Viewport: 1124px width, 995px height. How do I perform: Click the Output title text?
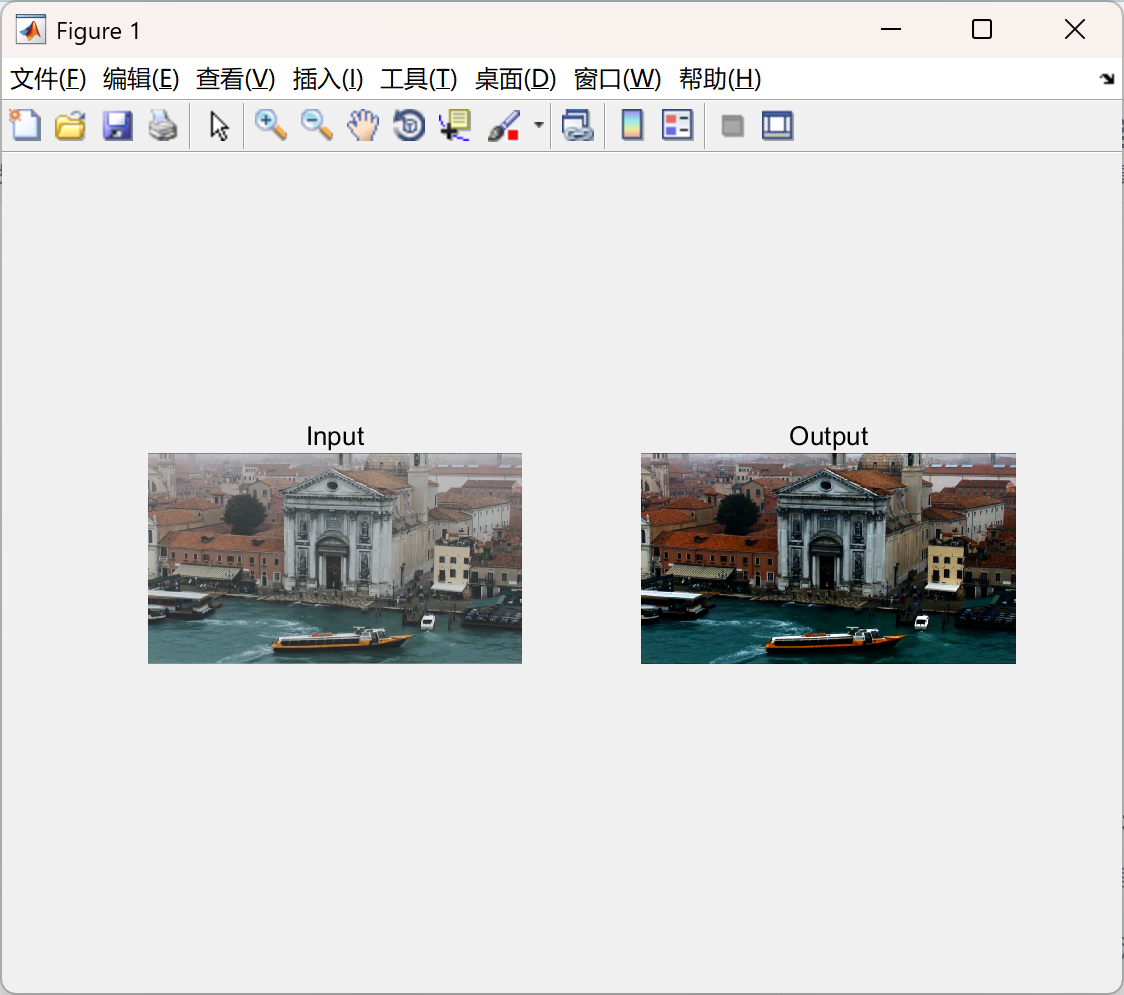tap(828, 436)
